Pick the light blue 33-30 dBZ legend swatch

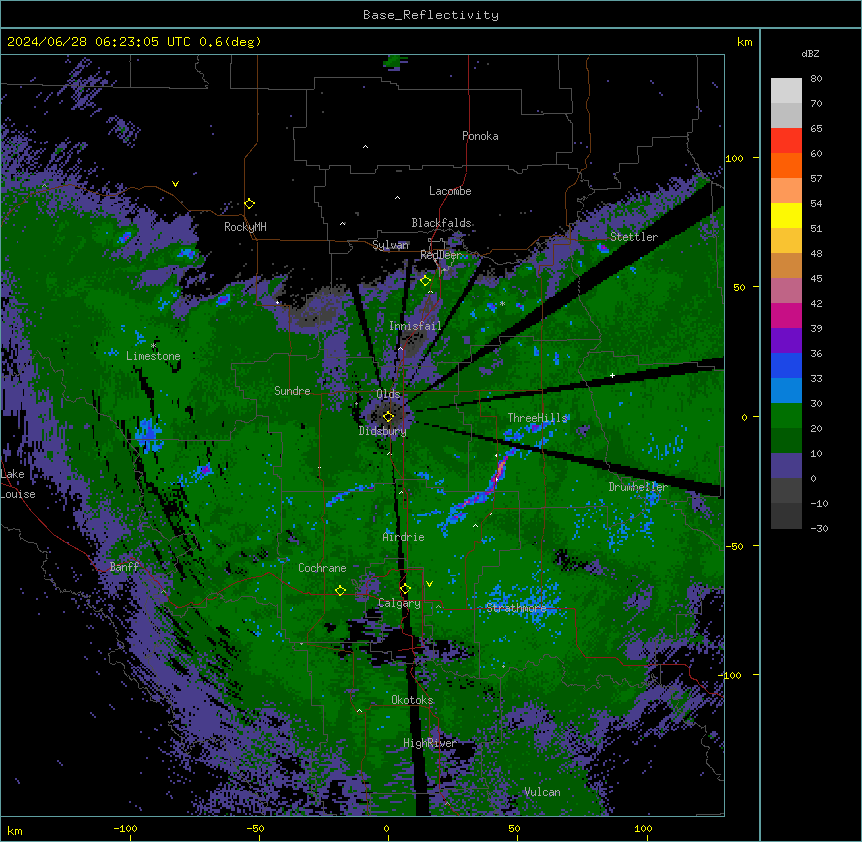786,390
